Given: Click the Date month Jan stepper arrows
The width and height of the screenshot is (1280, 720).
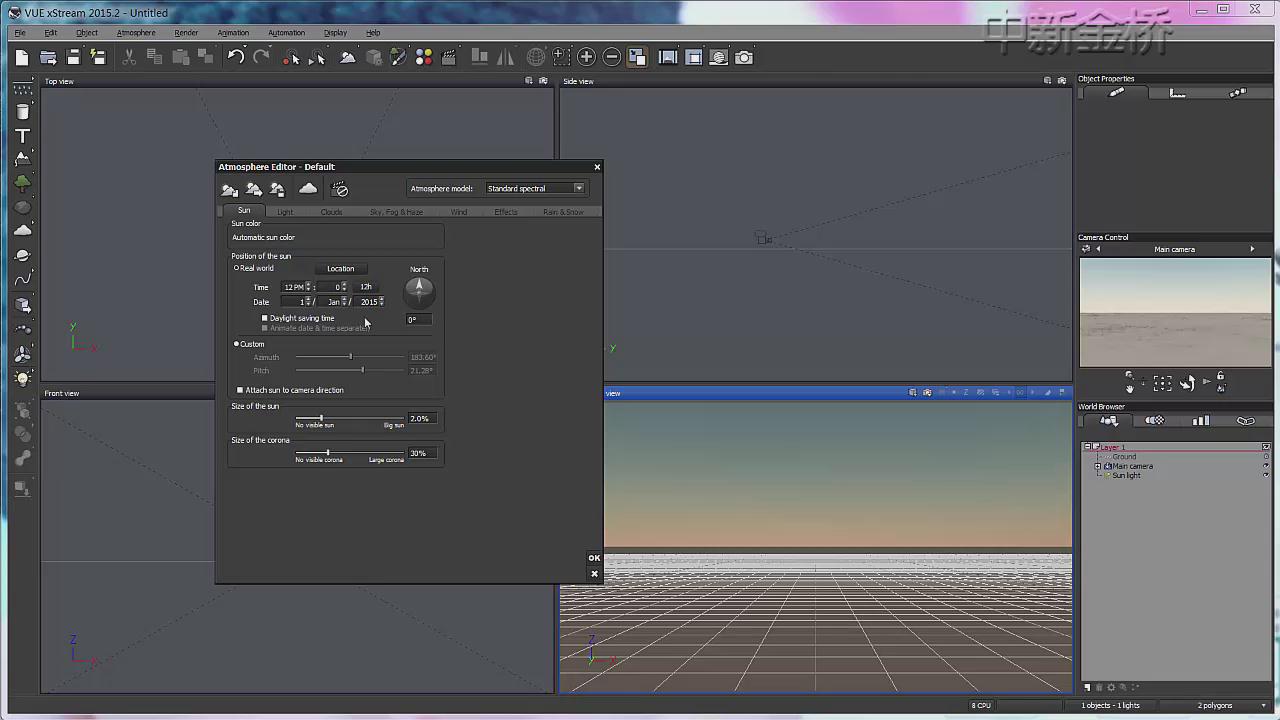Looking at the screenshot, I should pyautogui.click(x=345, y=301).
